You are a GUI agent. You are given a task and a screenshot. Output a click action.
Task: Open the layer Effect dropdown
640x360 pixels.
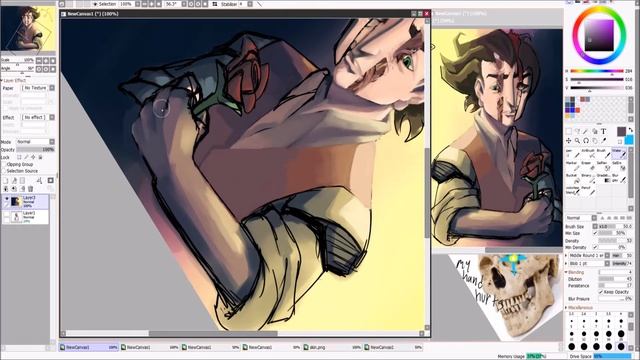[52, 117]
